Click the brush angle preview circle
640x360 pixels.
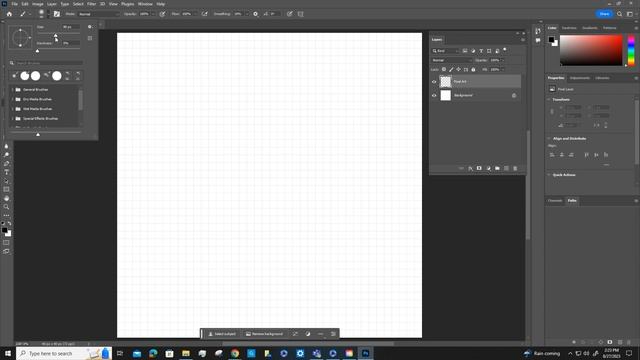tap(20, 38)
